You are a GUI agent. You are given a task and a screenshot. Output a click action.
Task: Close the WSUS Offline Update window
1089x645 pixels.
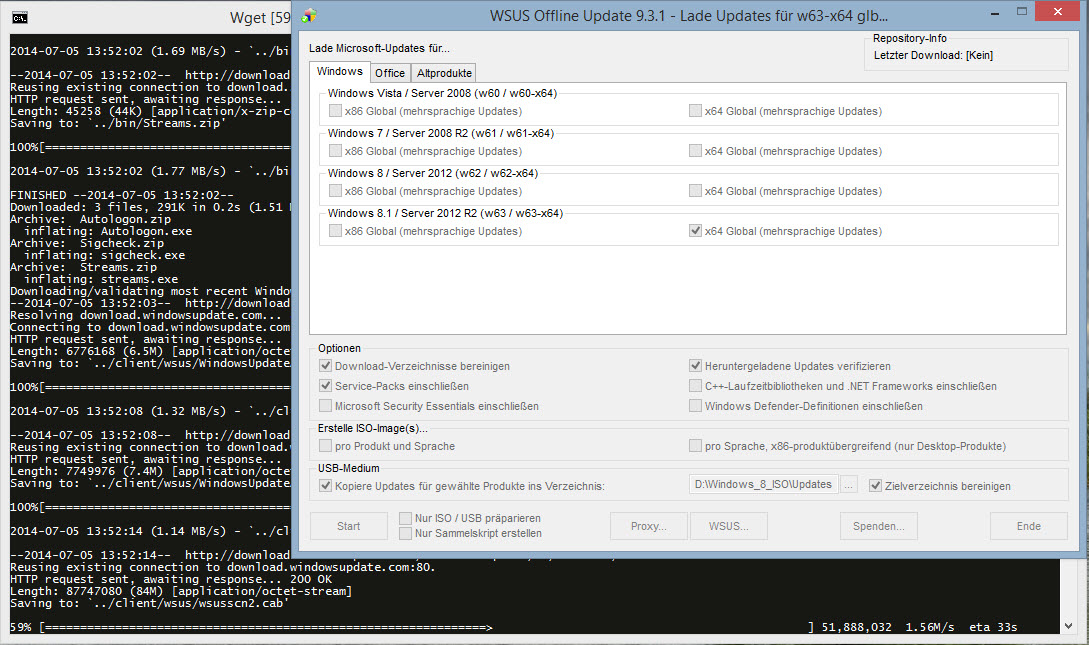(x=1057, y=12)
